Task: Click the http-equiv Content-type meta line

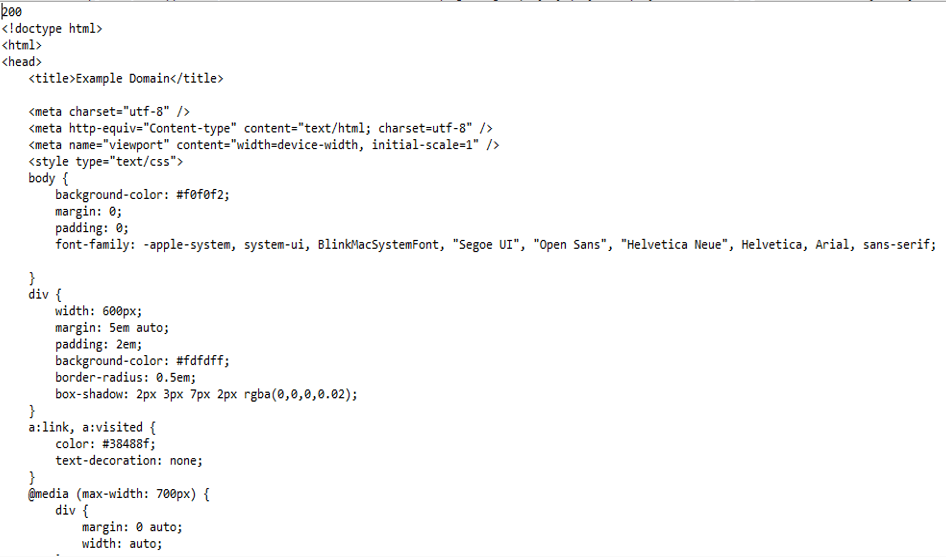Action: (260, 128)
